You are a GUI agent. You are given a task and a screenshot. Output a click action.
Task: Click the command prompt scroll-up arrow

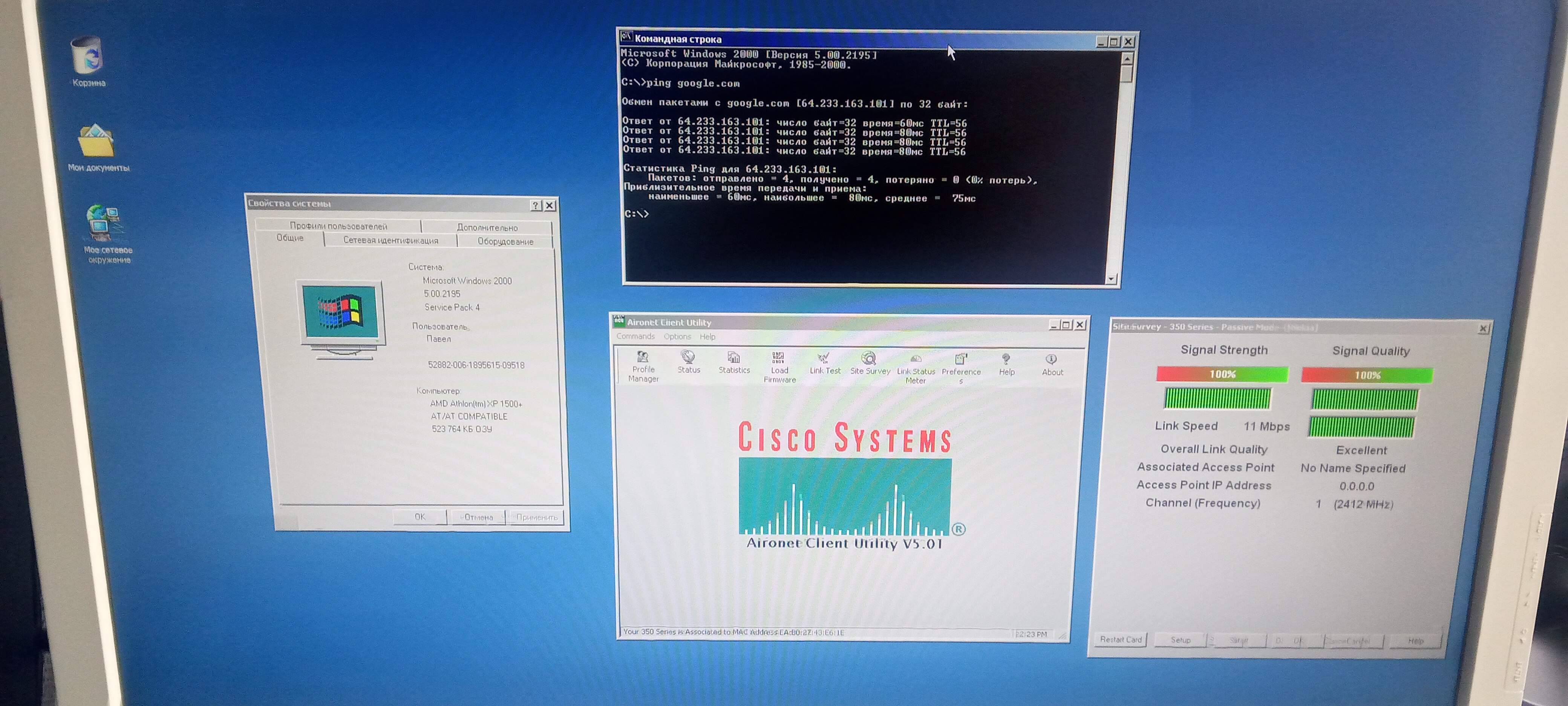point(1127,59)
